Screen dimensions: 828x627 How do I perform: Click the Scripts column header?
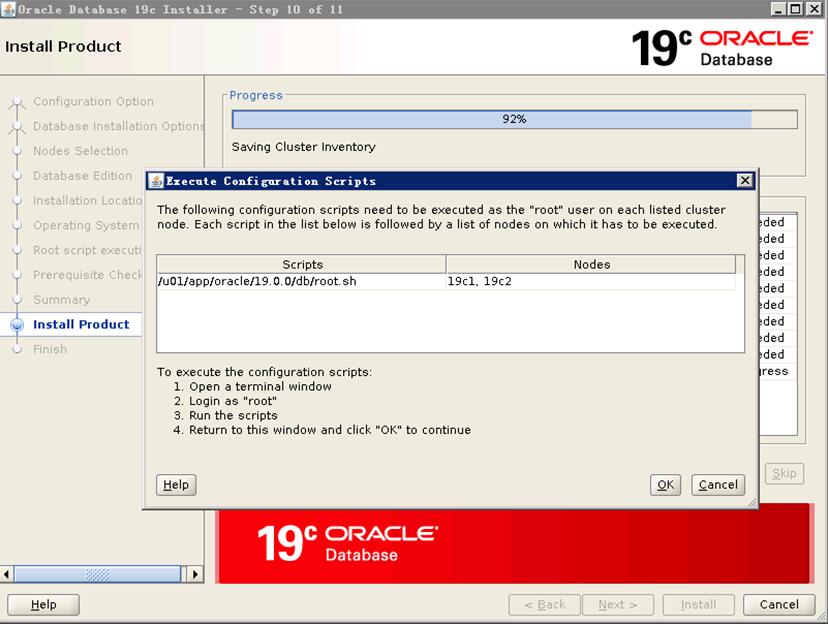[x=302, y=264]
